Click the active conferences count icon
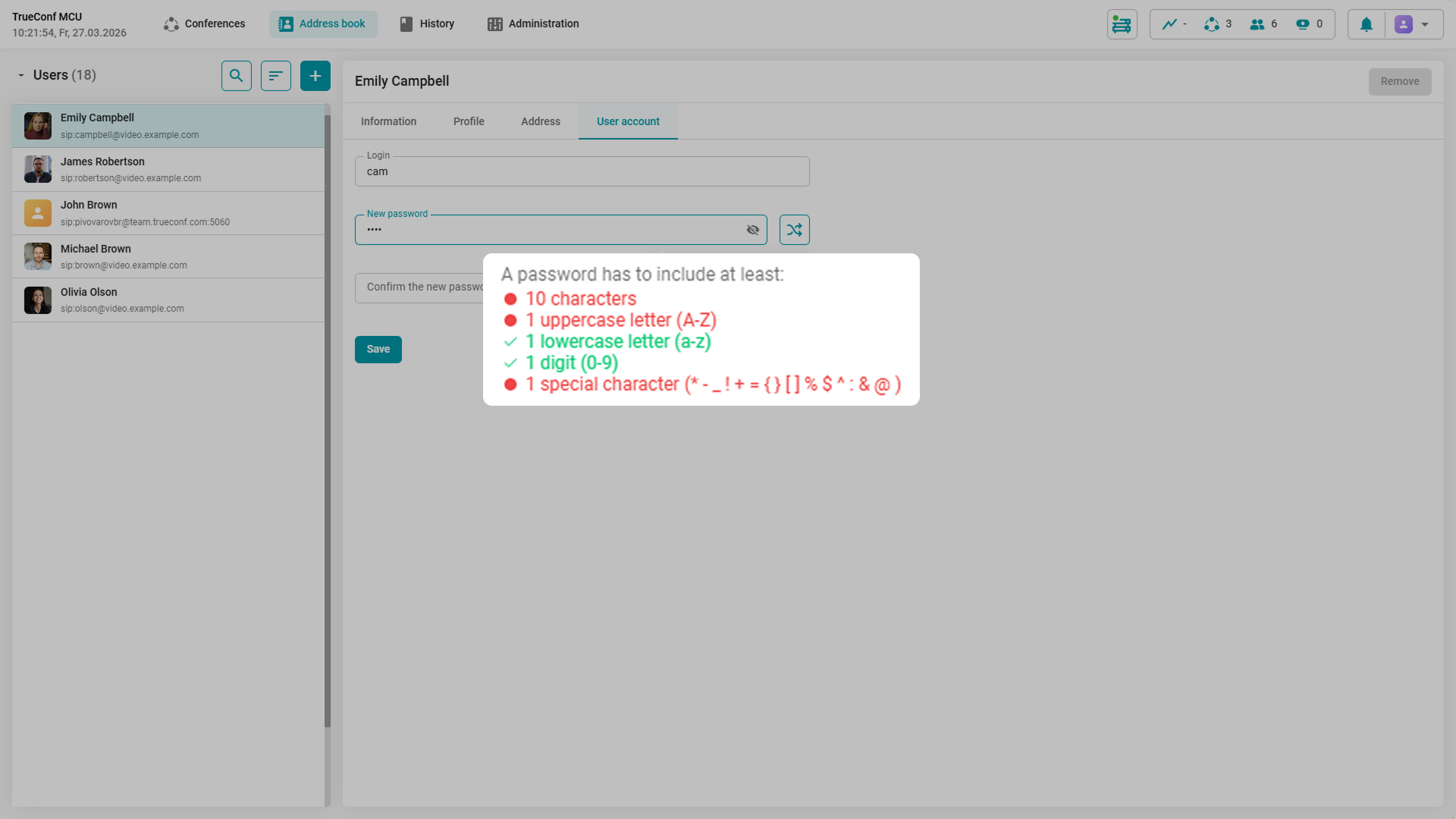 (1212, 24)
